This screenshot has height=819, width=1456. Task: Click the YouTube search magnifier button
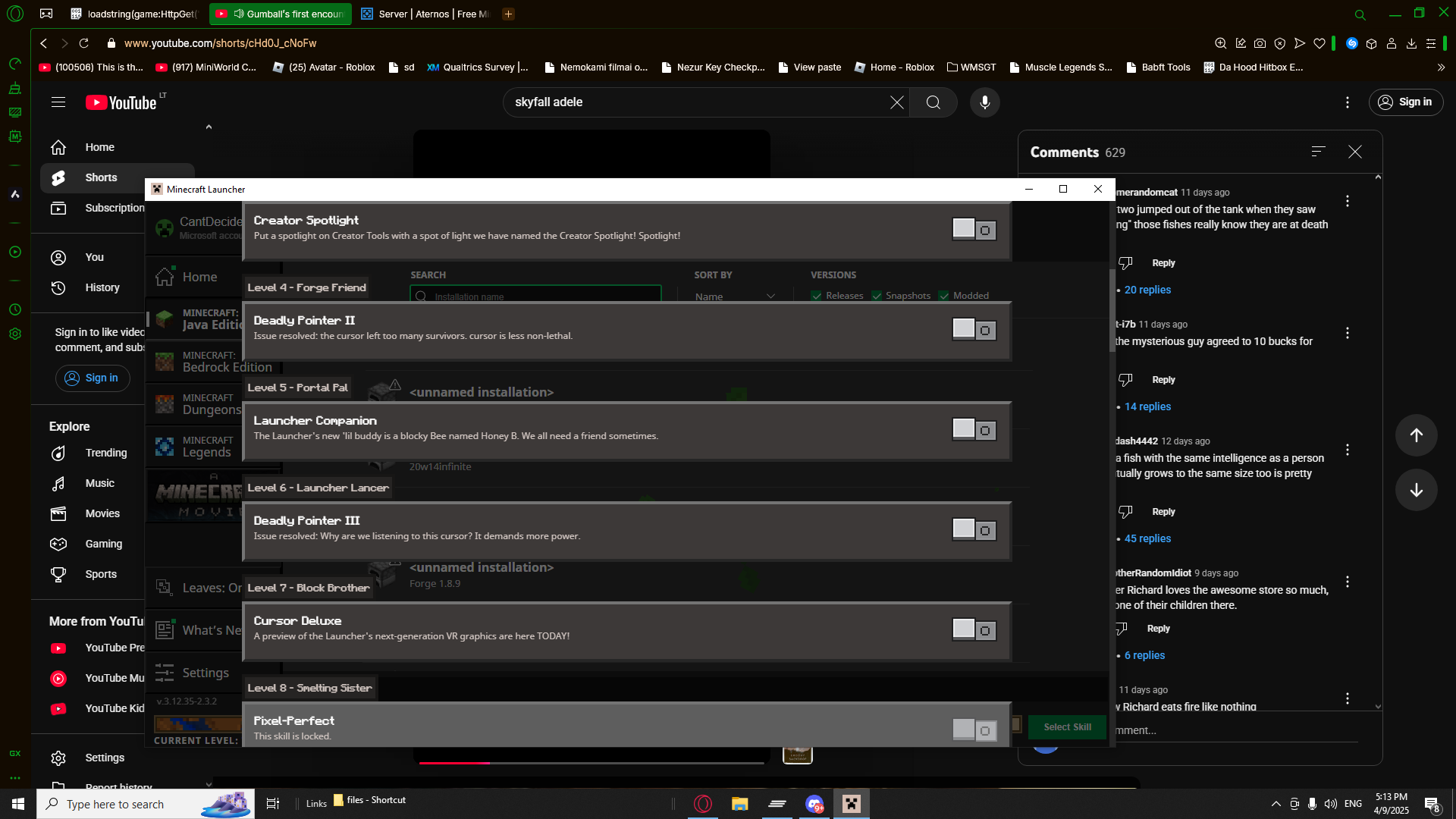click(x=934, y=102)
